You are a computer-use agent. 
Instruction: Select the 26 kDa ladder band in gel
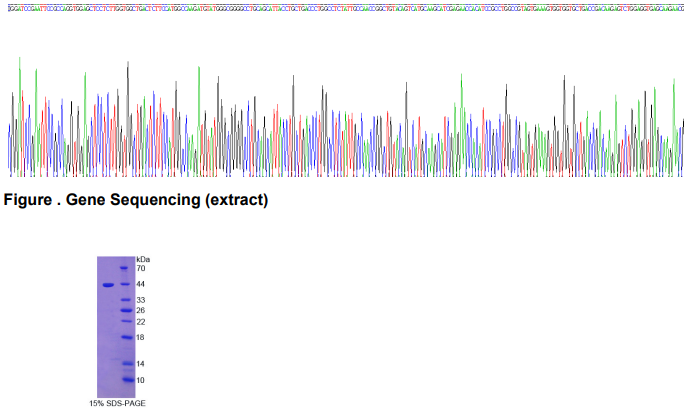(124, 311)
